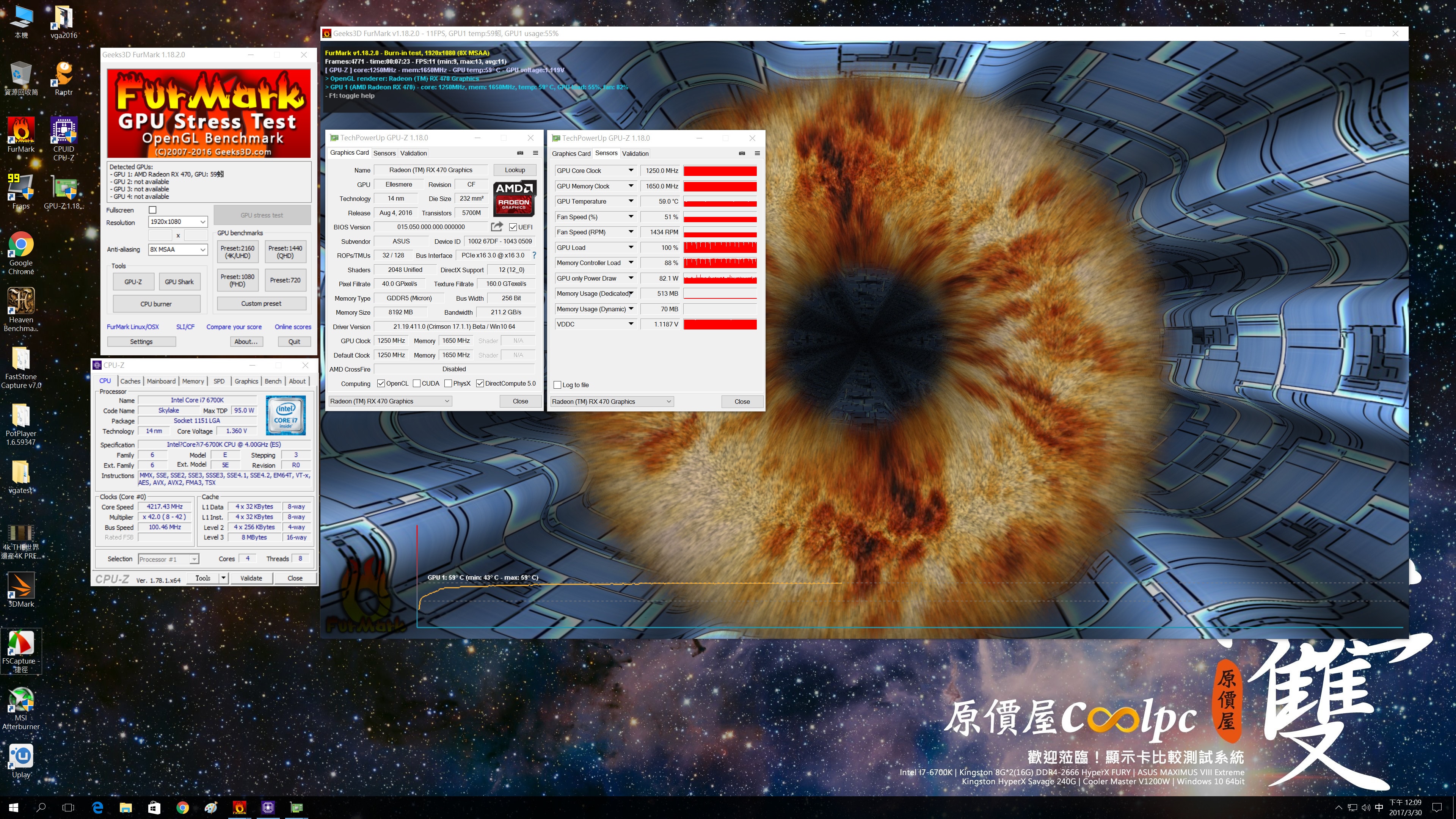Toggle the UEFI checkbox in GPU-Z
Viewport: 1456px width, 819px height.
513,227
